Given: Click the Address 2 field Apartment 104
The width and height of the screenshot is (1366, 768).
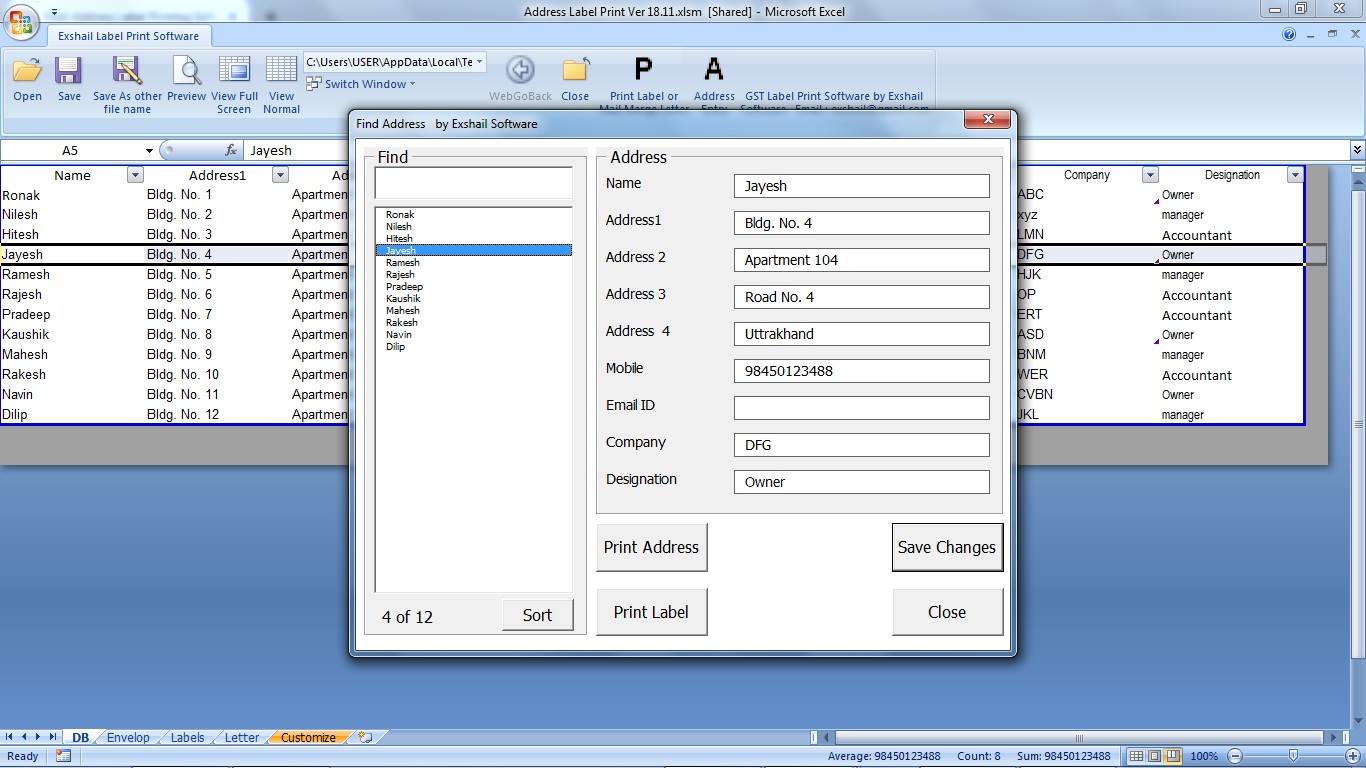Looking at the screenshot, I should [862, 260].
